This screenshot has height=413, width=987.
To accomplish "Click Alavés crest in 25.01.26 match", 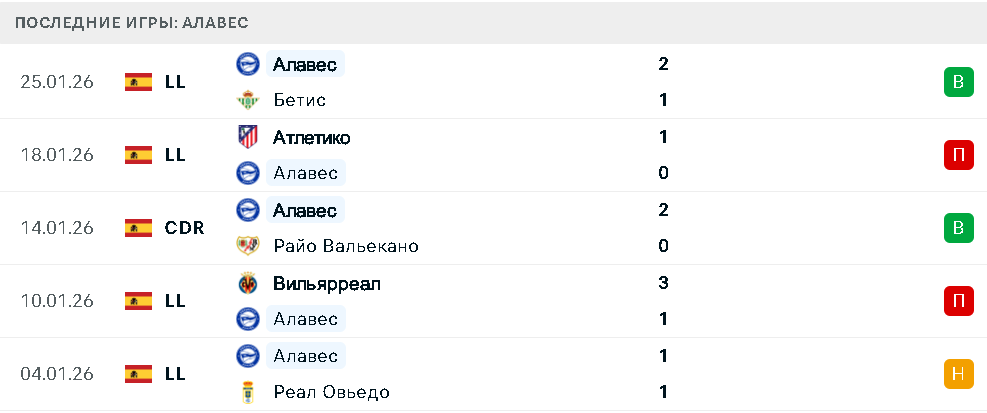I will point(246,64).
